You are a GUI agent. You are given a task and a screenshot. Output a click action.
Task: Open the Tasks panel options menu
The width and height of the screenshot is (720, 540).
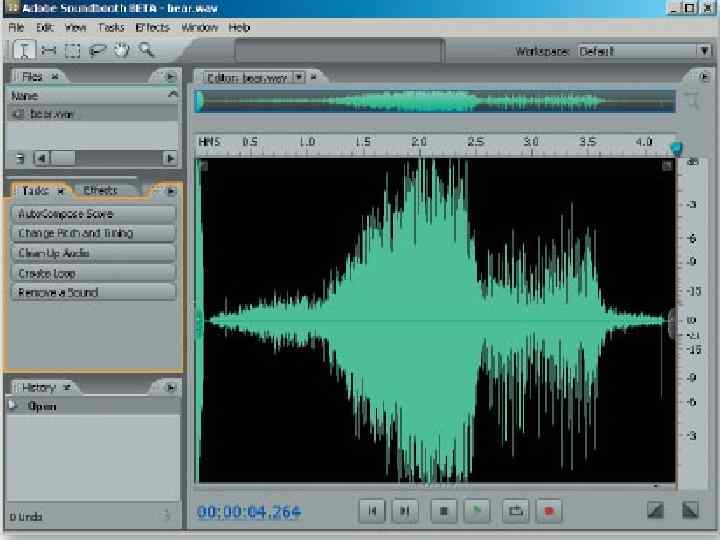[x=171, y=191]
